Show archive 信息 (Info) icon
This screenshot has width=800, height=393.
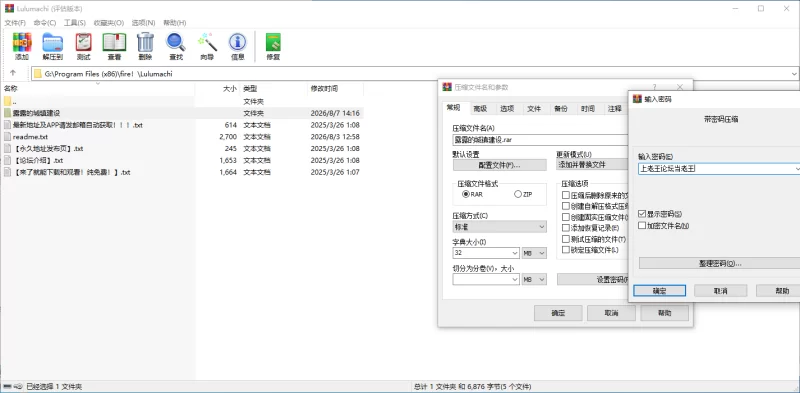[237, 46]
